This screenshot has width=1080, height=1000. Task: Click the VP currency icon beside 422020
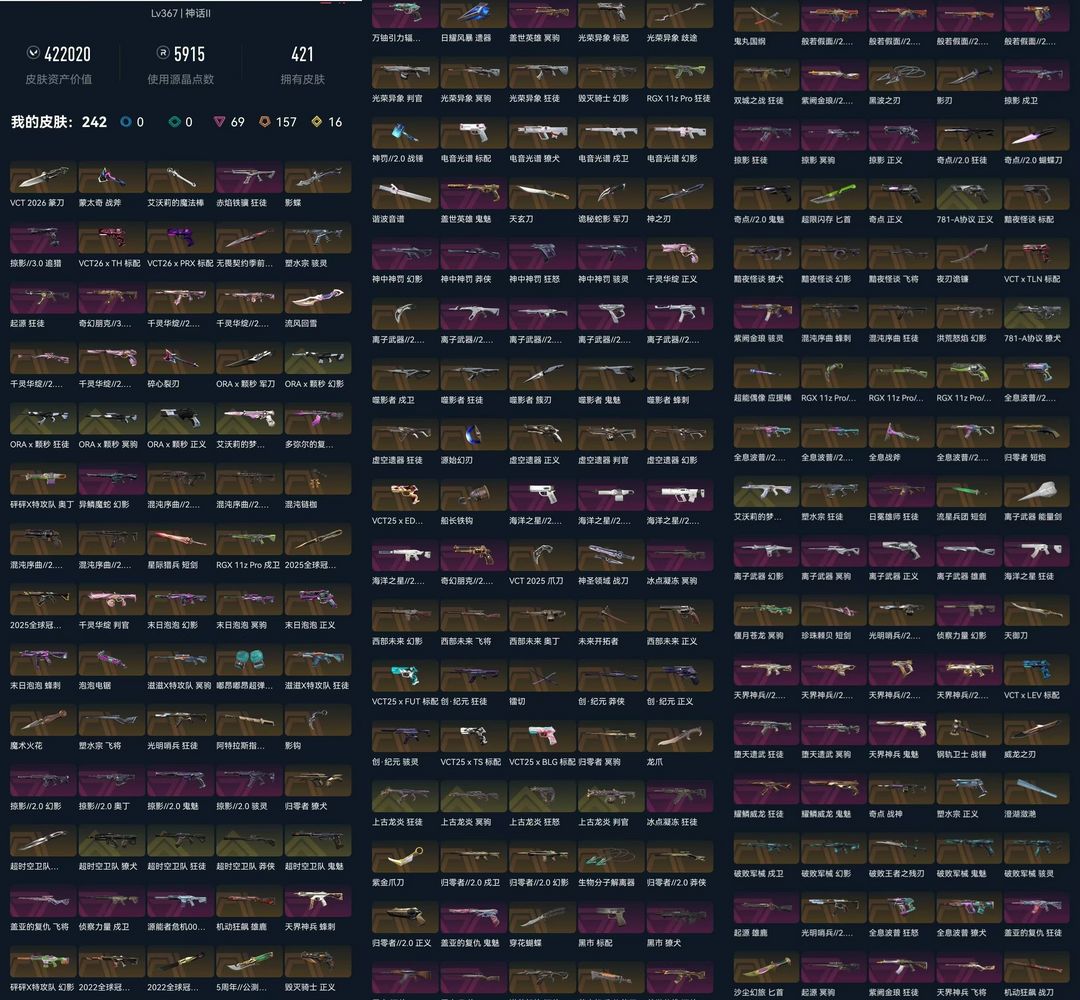click(x=33, y=54)
